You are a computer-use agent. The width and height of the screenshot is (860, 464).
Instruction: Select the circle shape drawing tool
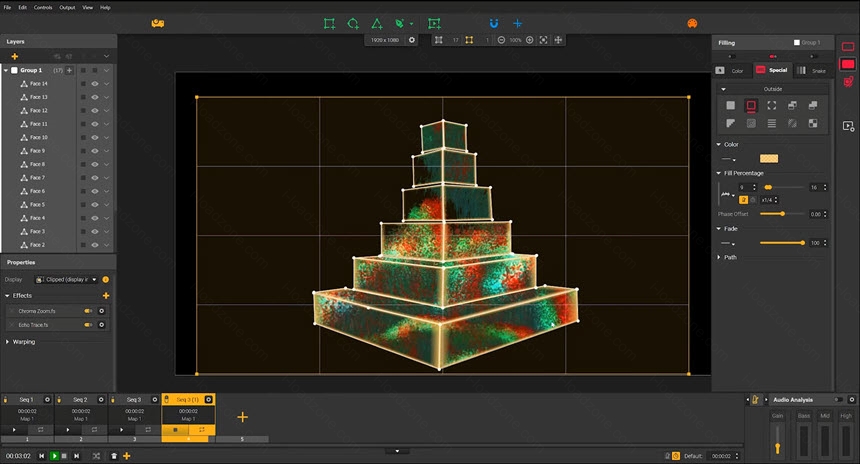pyautogui.click(x=353, y=24)
